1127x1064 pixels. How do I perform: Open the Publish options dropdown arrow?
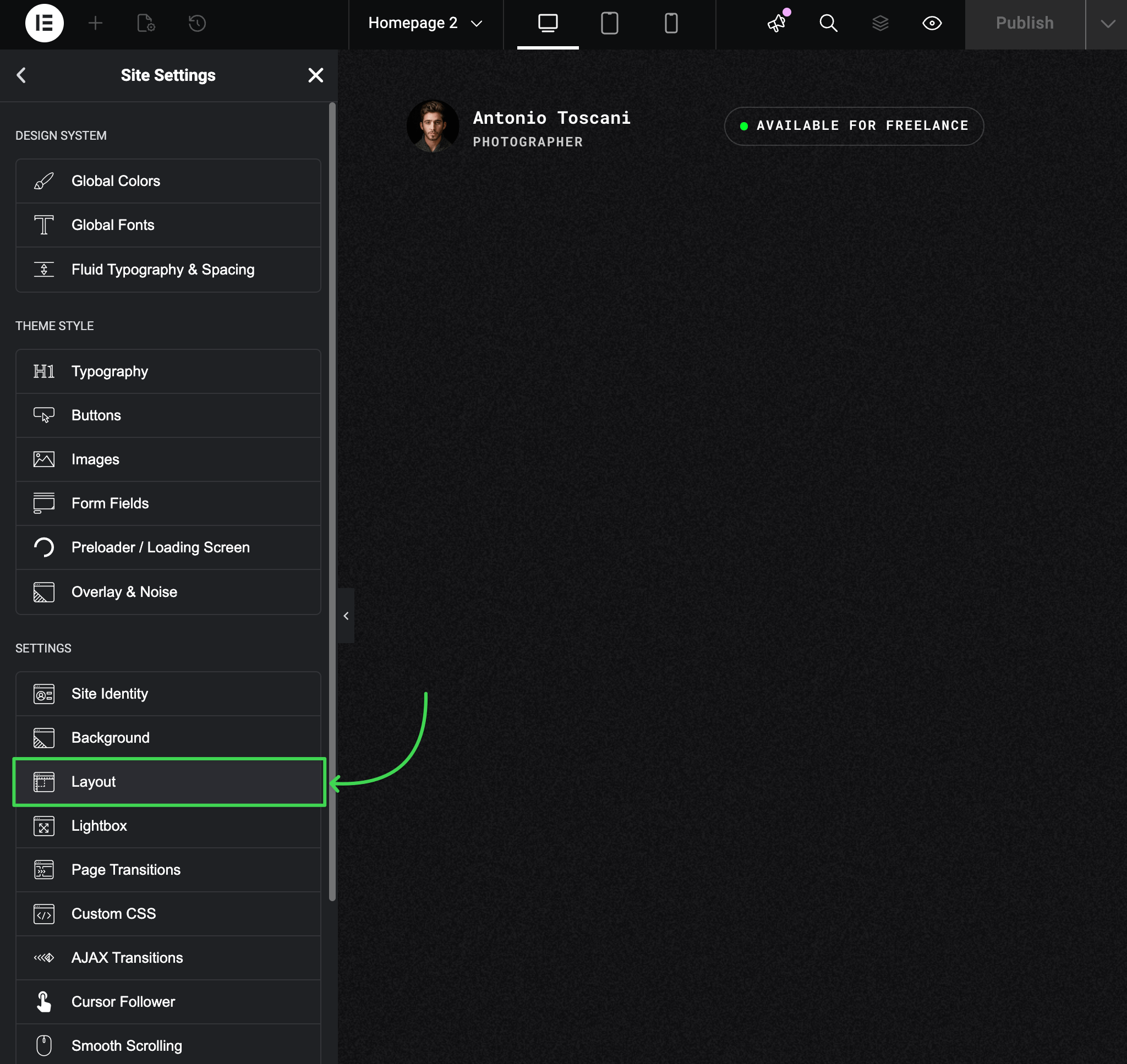pos(1107,23)
